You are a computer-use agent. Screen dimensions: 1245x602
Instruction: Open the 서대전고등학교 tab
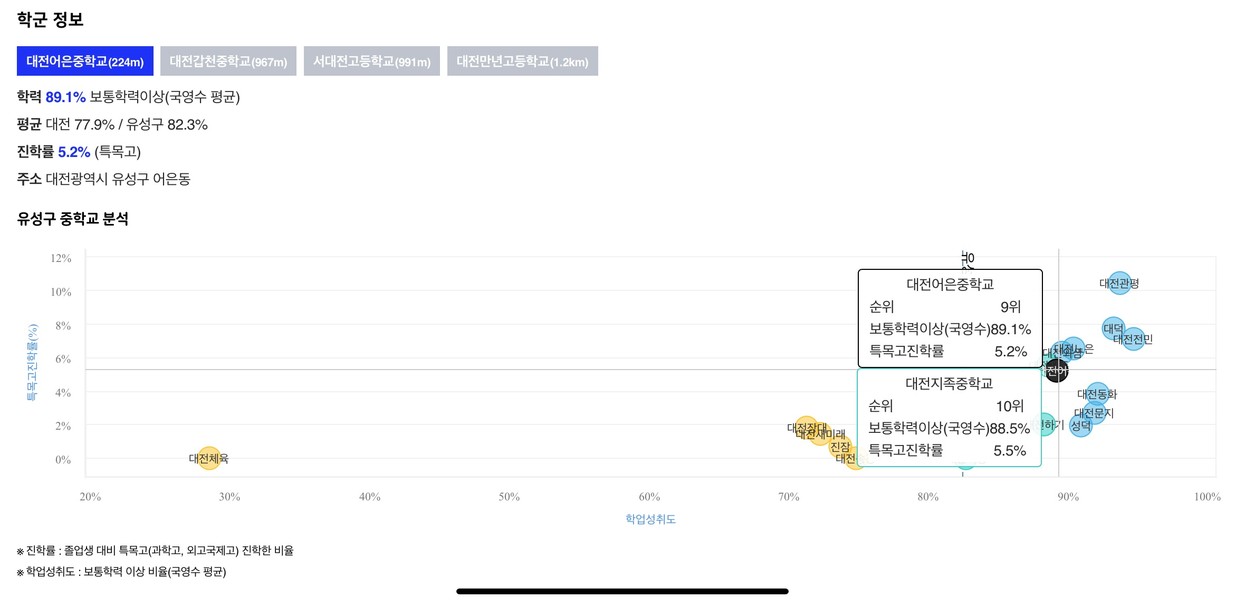[372, 61]
